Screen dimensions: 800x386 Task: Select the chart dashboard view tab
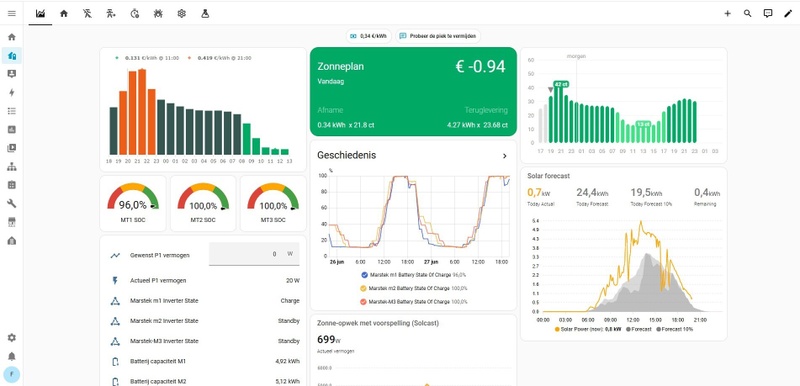(40, 14)
